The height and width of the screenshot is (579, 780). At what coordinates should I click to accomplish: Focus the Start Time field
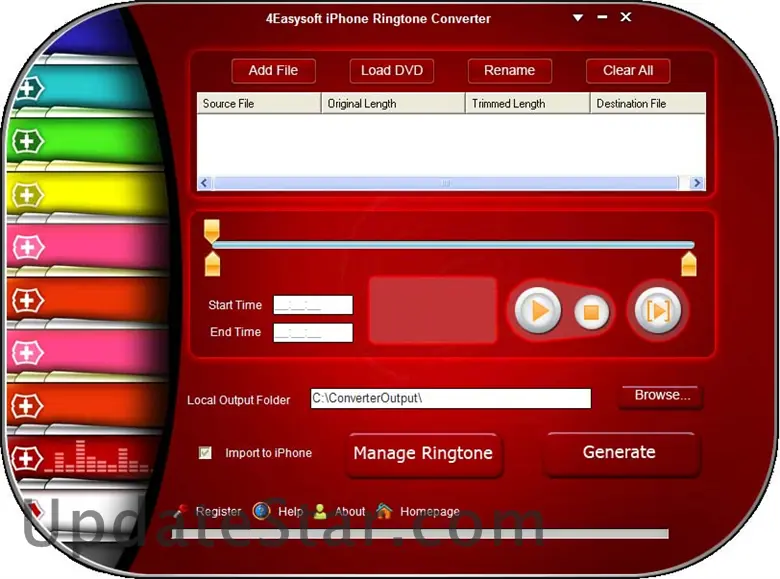313,305
